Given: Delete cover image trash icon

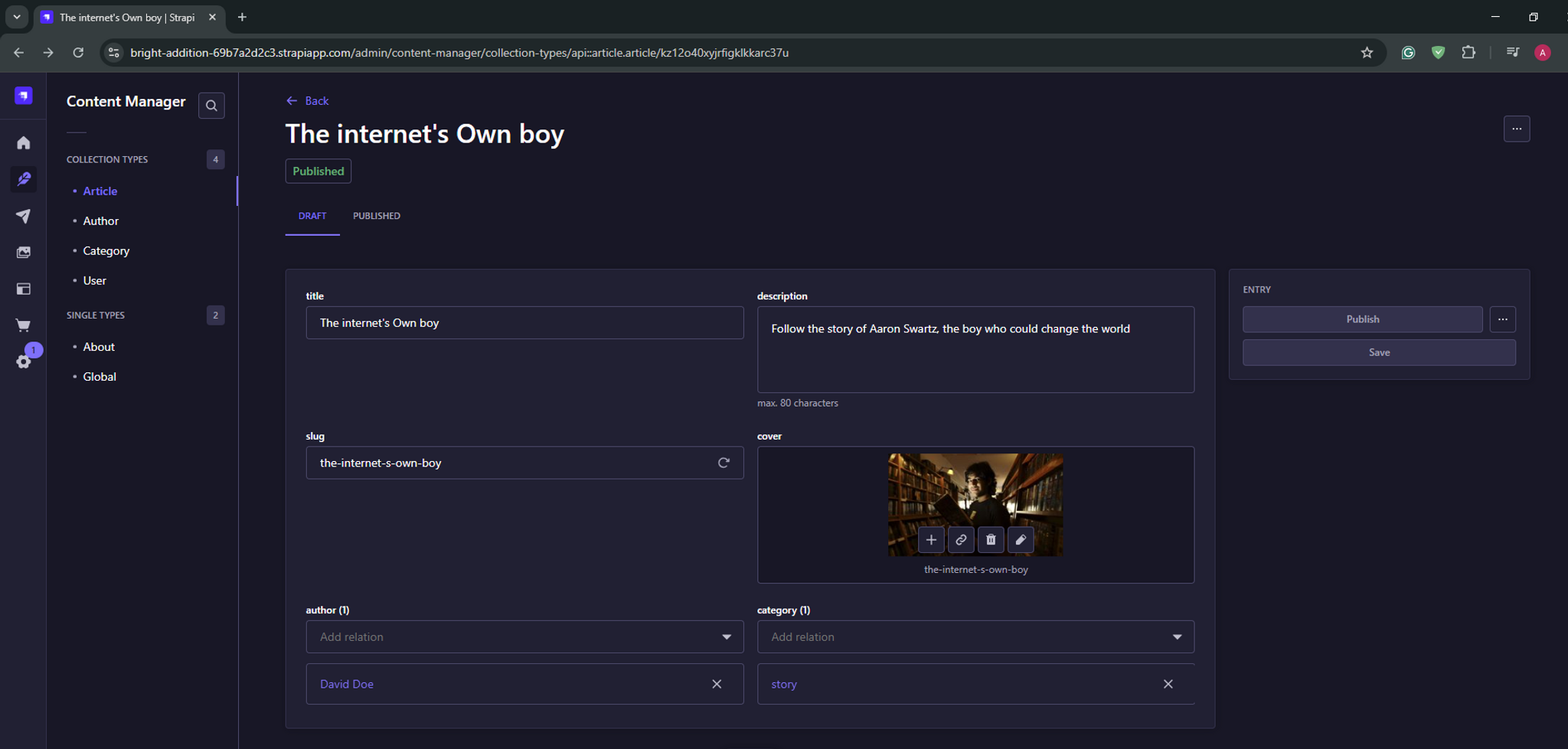Looking at the screenshot, I should pos(991,540).
